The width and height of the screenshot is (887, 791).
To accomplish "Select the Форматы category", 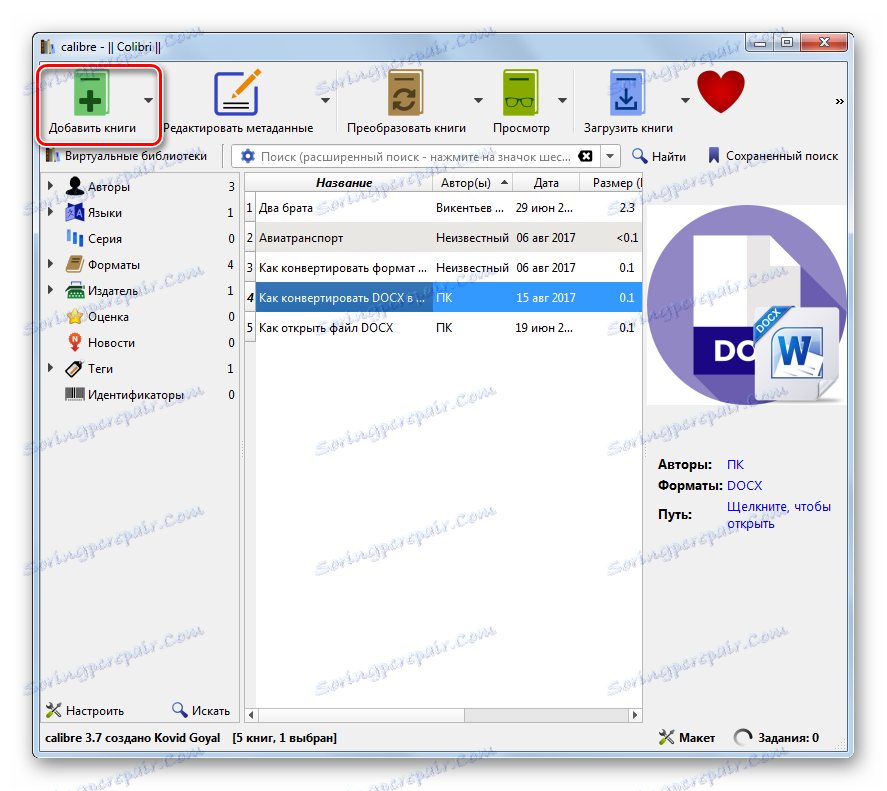I will [x=114, y=265].
